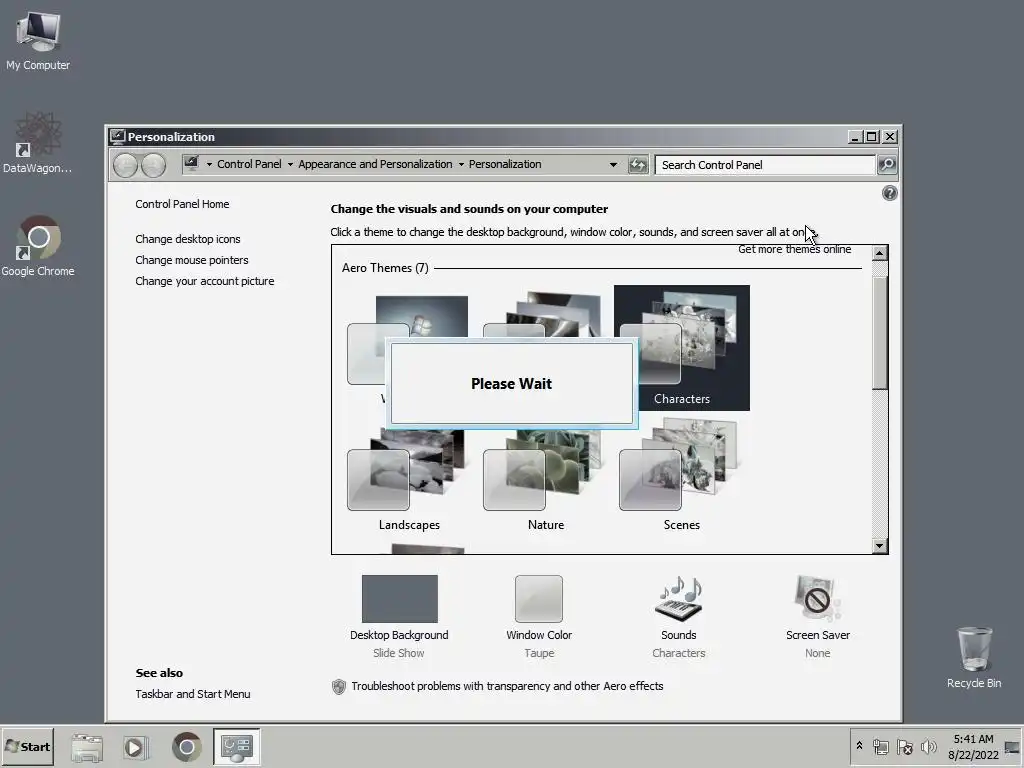This screenshot has height=768, width=1024.
Task: Focus the Search Control Panel field
Action: [765, 165]
